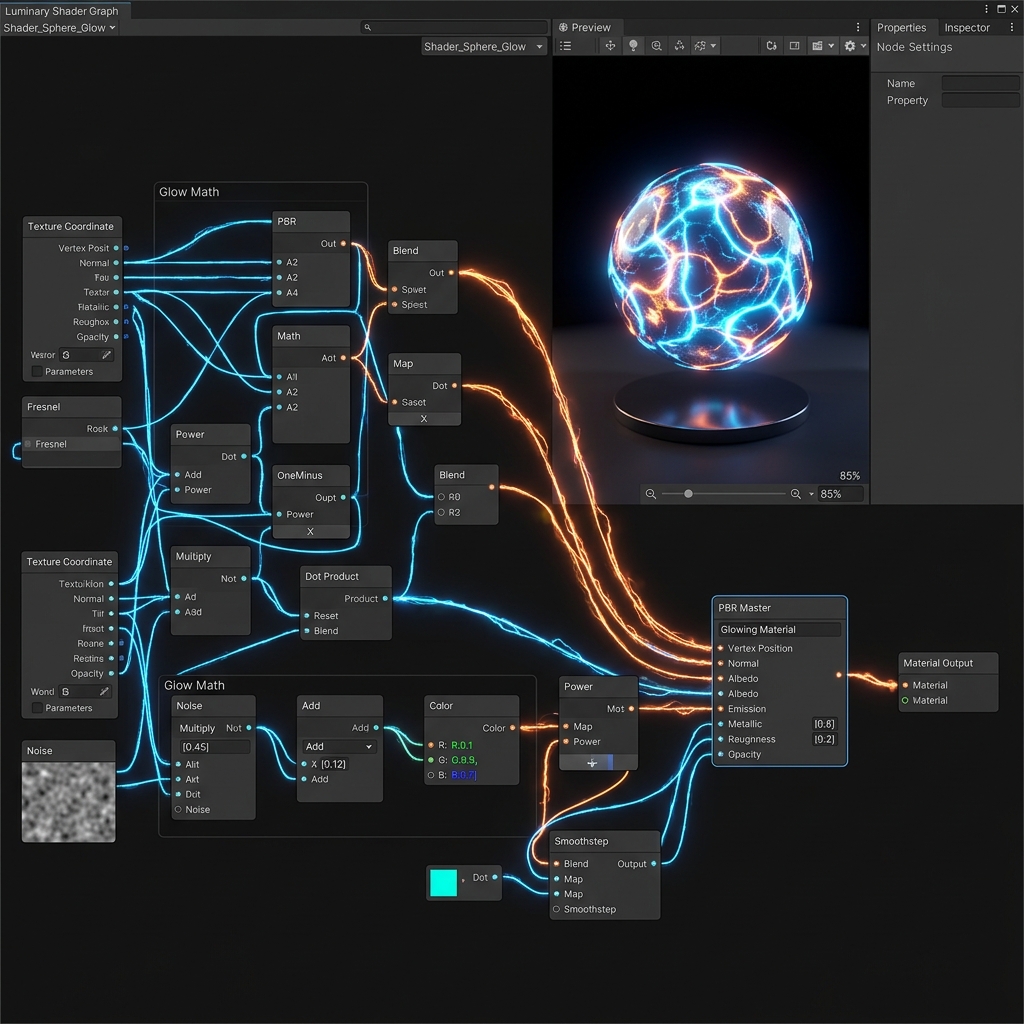The image size is (1024, 1024).
Task: Switch to the Inspector tab
Action: click(x=967, y=27)
